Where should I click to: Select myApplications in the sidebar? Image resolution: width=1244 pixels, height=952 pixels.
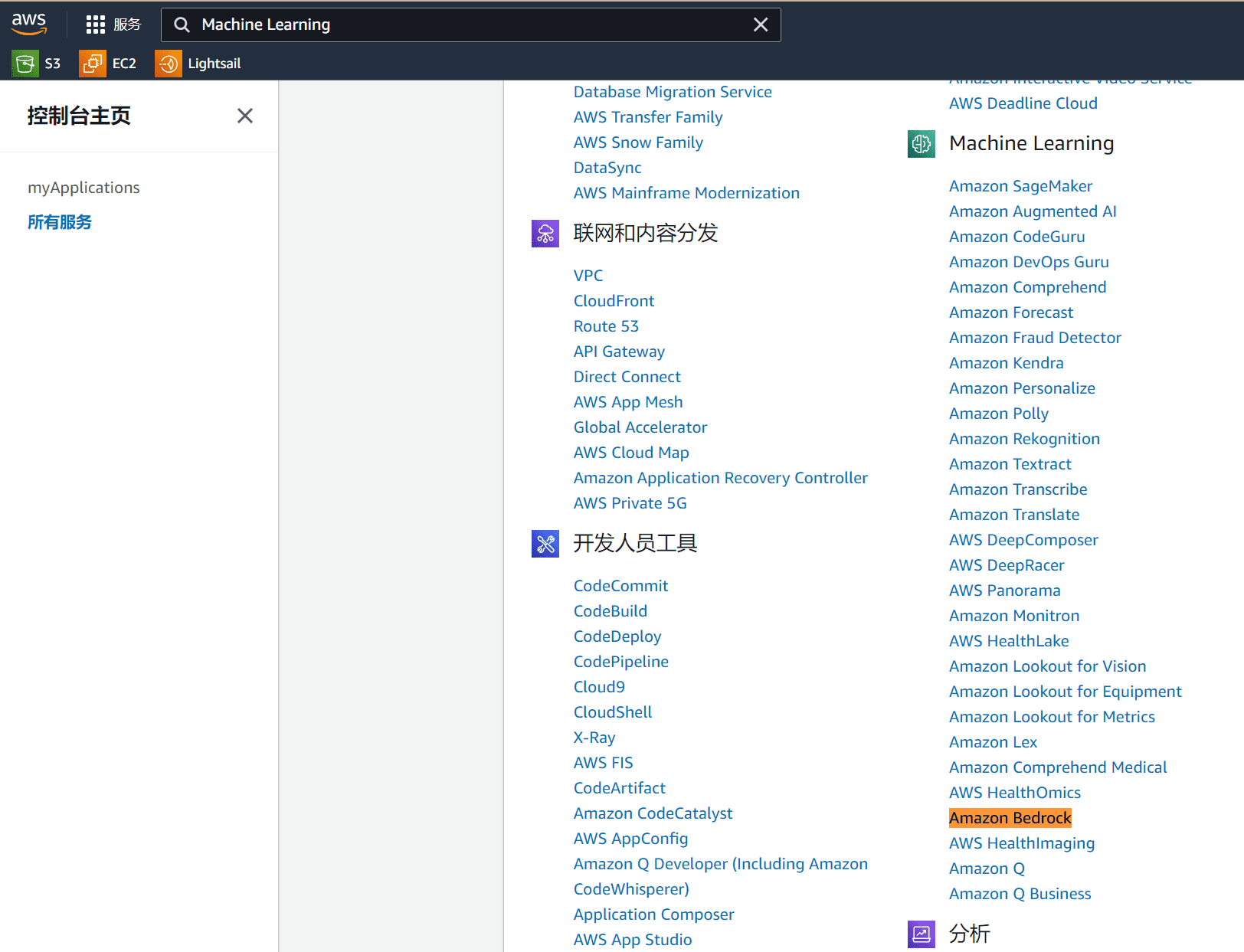[x=83, y=188]
